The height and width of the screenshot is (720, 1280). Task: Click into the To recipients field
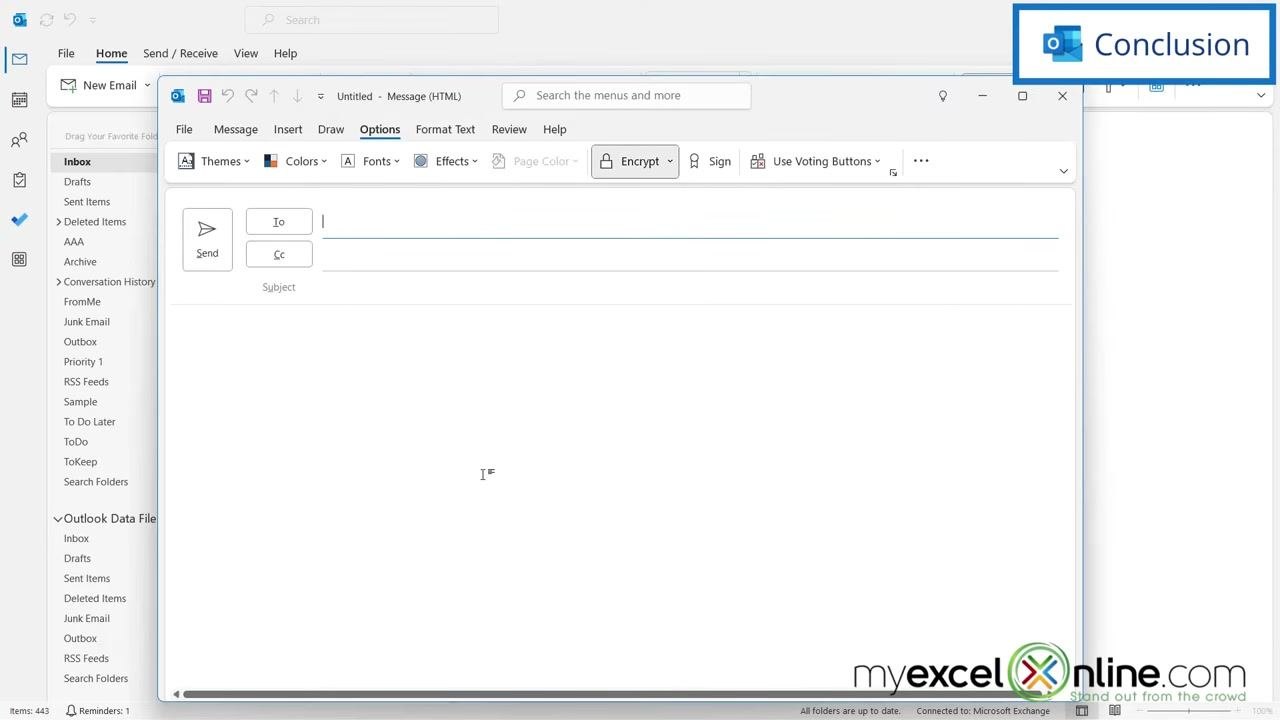pyautogui.click(x=690, y=222)
